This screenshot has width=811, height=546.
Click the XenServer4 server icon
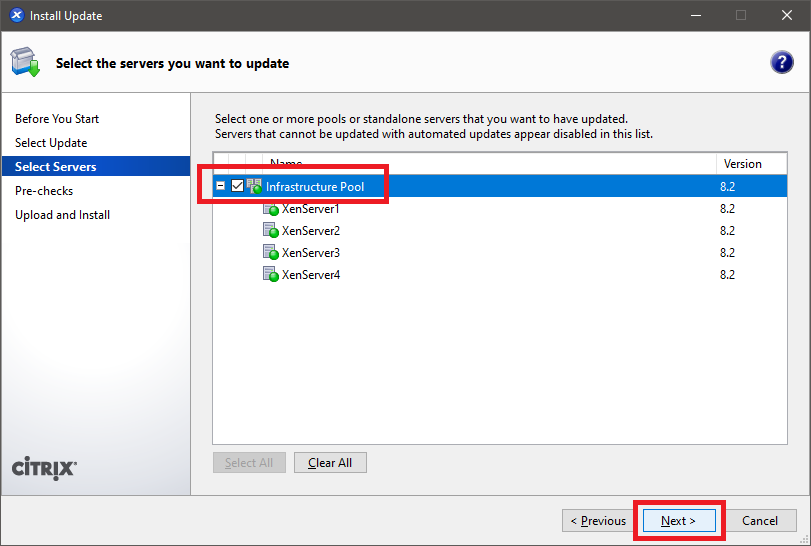click(270, 275)
